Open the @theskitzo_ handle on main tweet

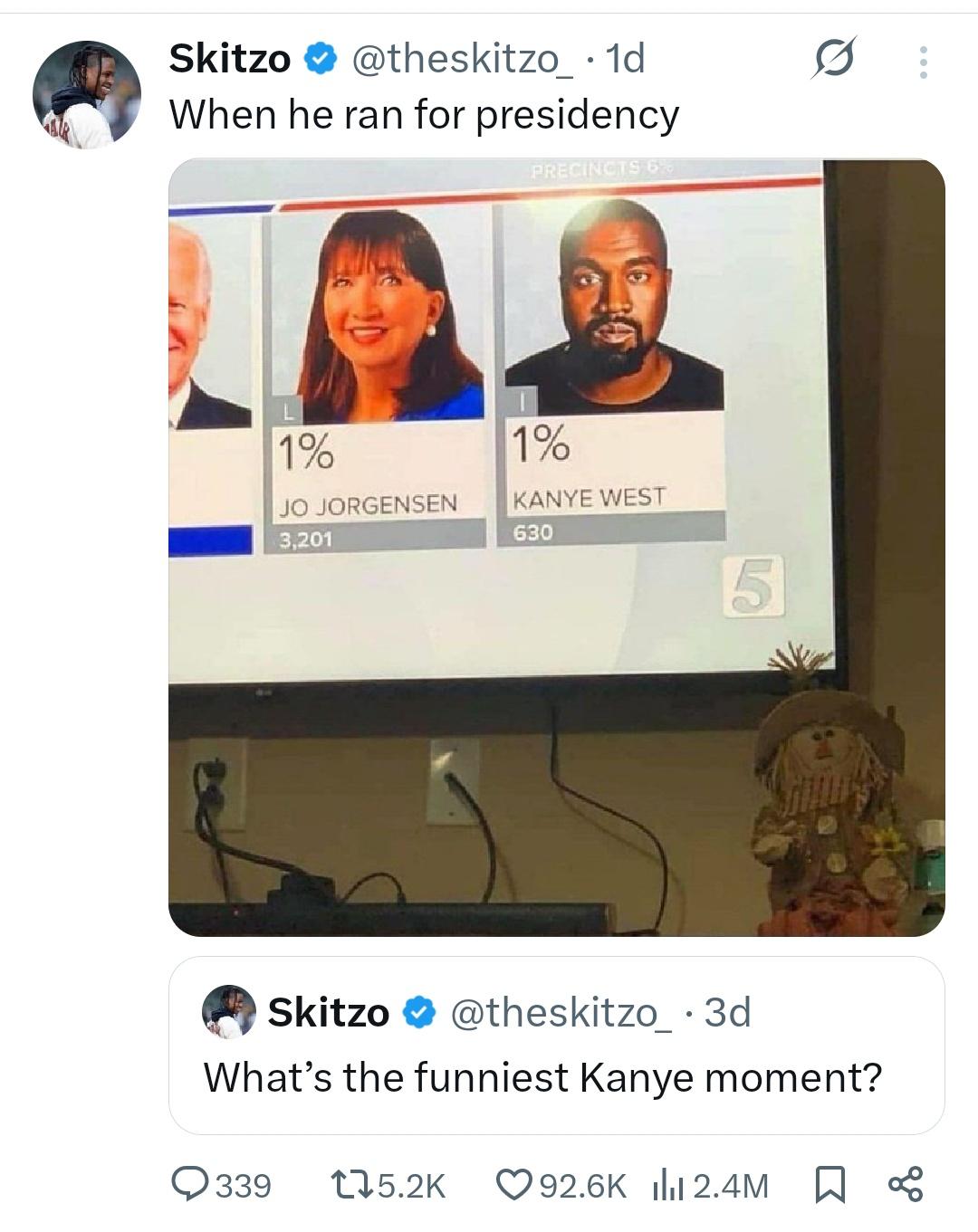tap(461, 60)
